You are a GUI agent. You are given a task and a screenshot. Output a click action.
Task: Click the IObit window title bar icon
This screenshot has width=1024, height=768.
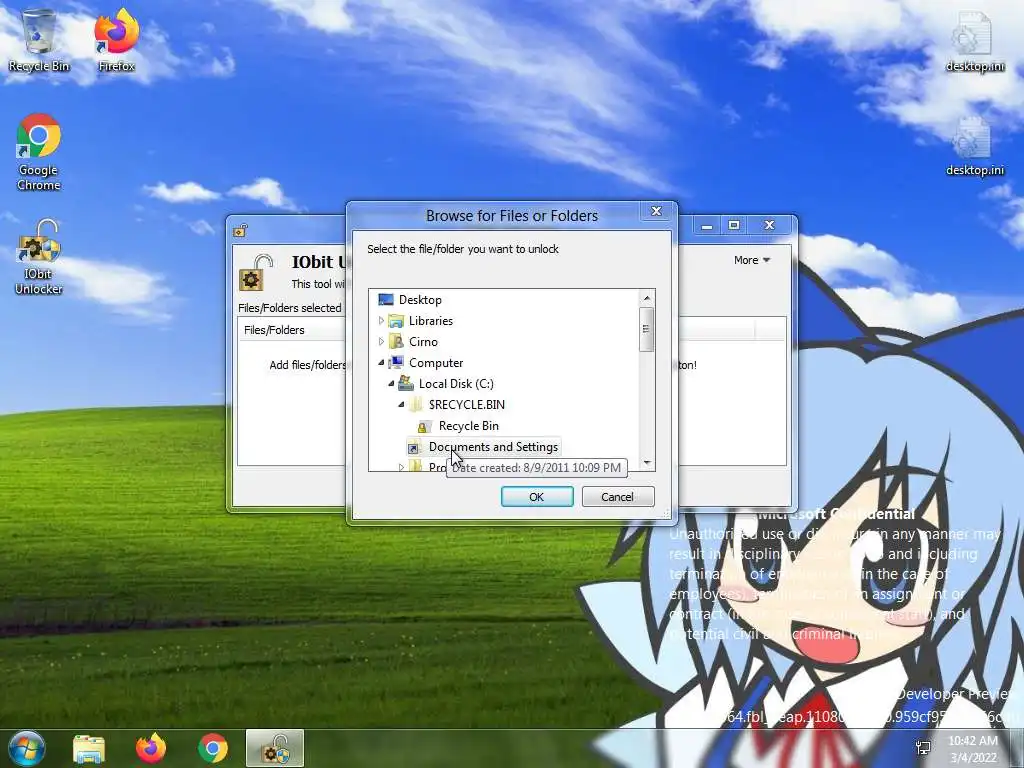pyautogui.click(x=240, y=230)
